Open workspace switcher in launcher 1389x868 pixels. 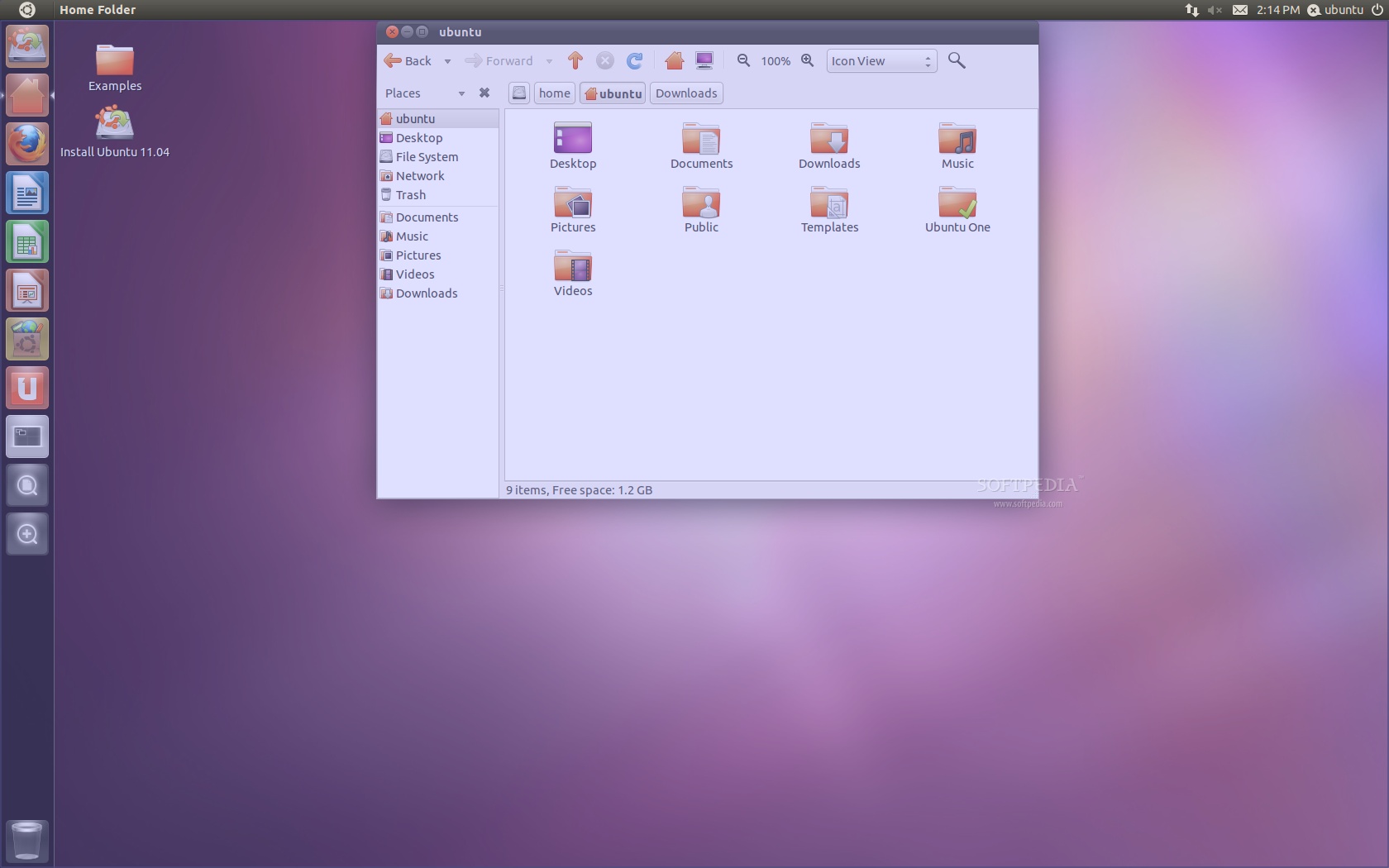click(x=27, y=436)
